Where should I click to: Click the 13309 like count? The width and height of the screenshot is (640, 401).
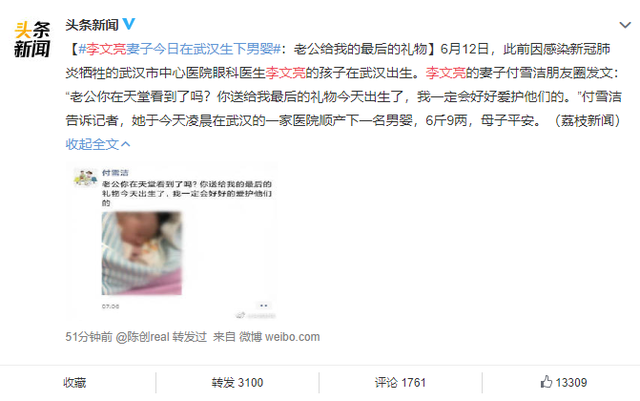[571, 383]
